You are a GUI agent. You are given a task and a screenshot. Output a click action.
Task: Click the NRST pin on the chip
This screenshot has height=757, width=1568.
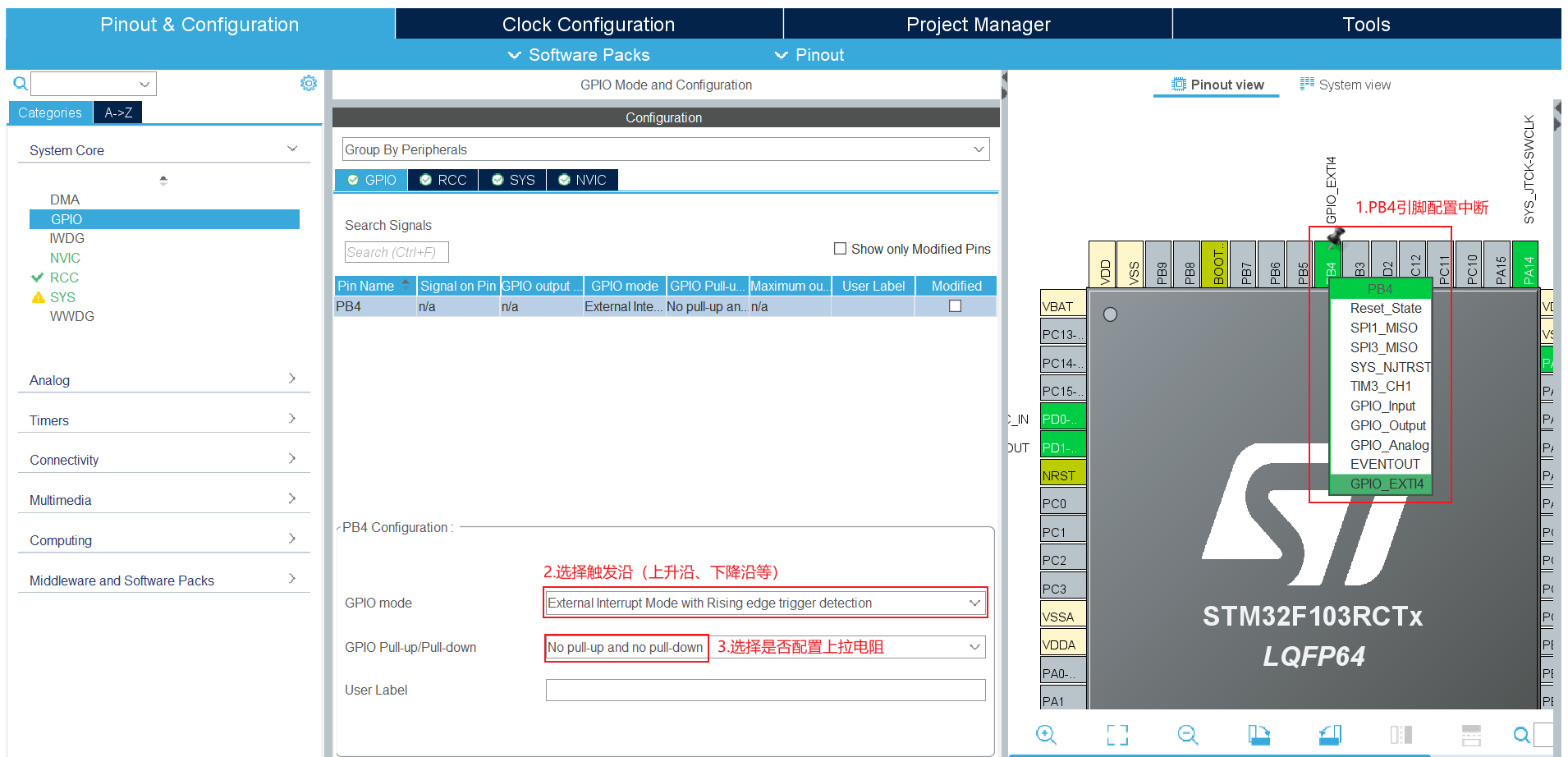pos(1063,475)
